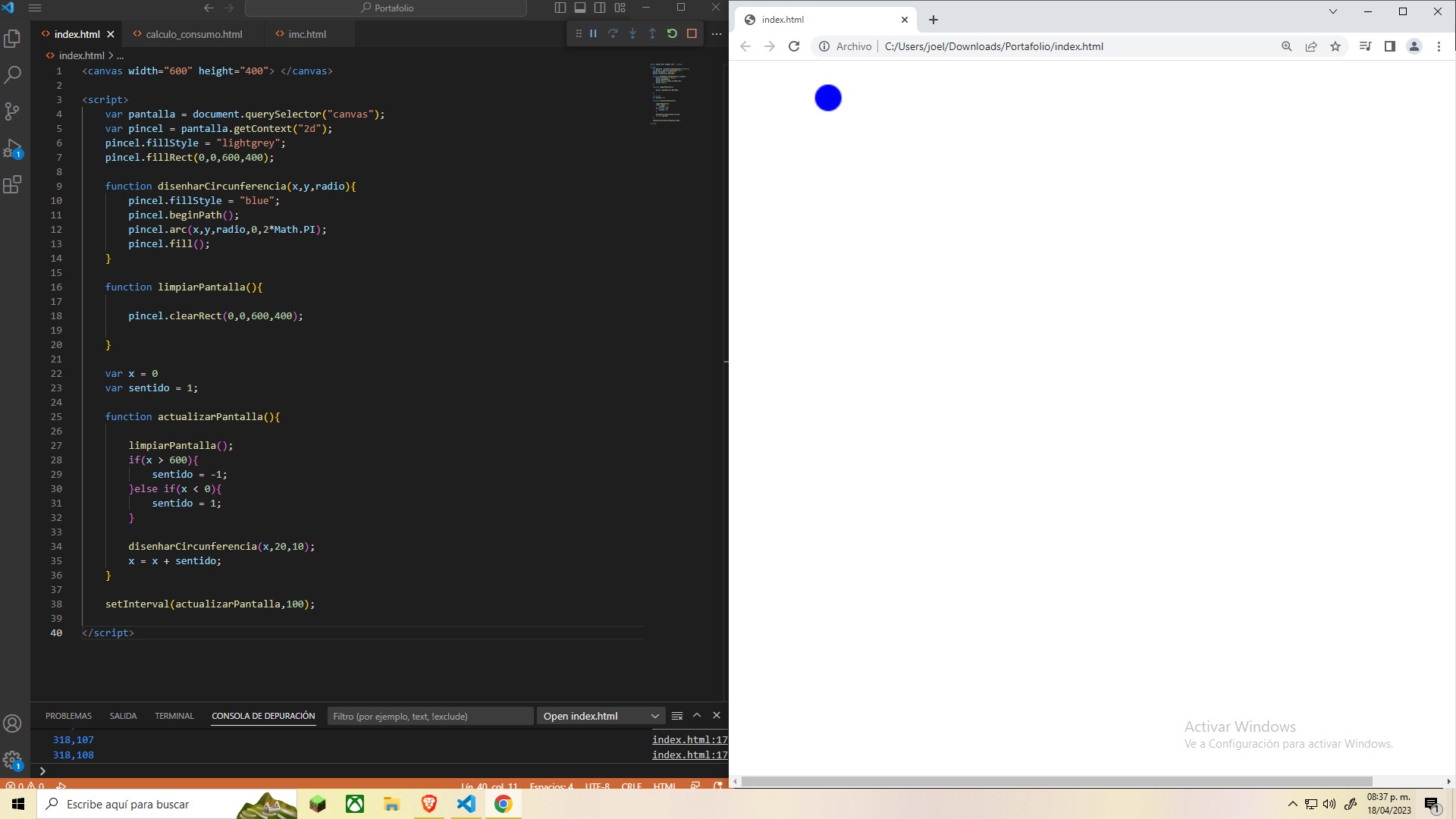Open Chrome zoom control
1456x819 pixels.
1287,46
